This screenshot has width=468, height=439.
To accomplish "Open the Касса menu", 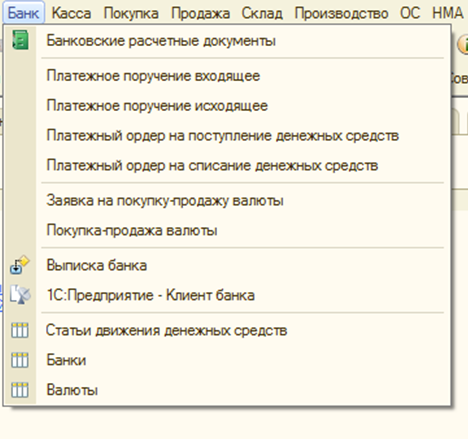I will pos(71,13).
